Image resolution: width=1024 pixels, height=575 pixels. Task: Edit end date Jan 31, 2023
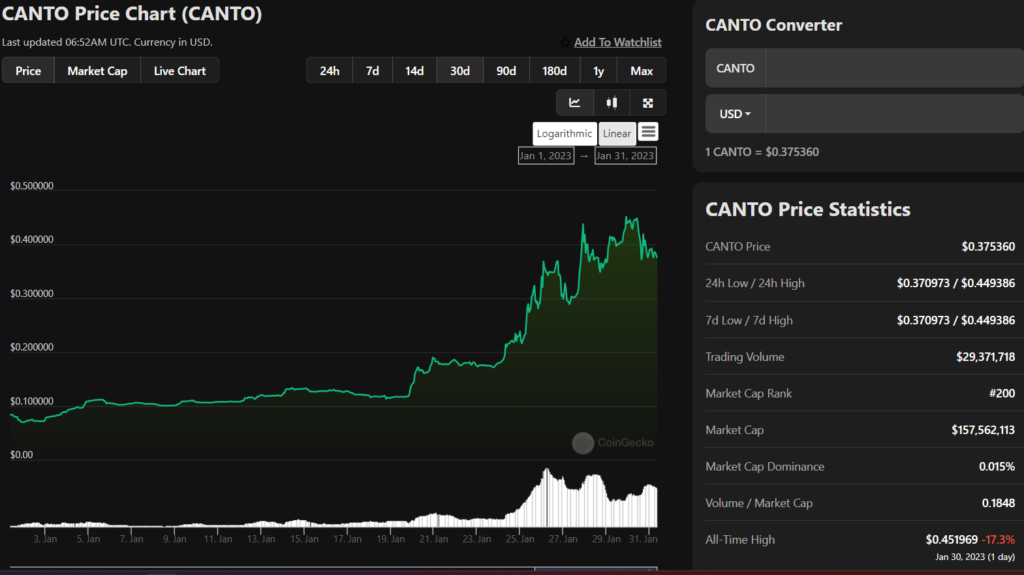pyautogui.click(x=625, y=156)
